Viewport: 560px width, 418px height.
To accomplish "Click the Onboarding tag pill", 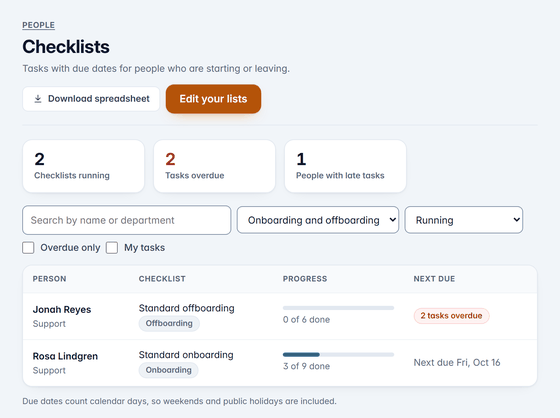I will click(169, 370).
